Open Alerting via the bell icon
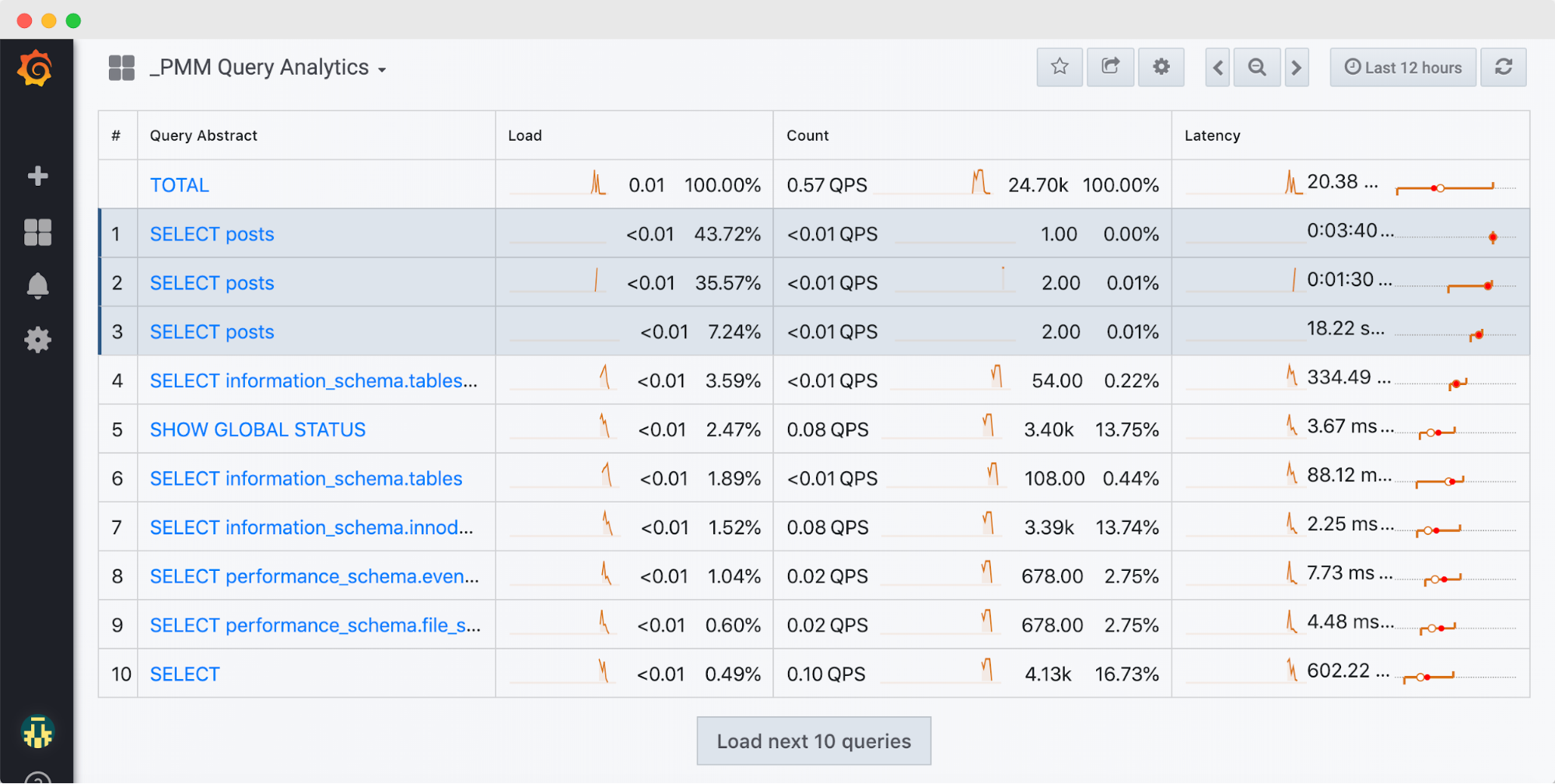1555x784 pixels. [x=37, y=285]
